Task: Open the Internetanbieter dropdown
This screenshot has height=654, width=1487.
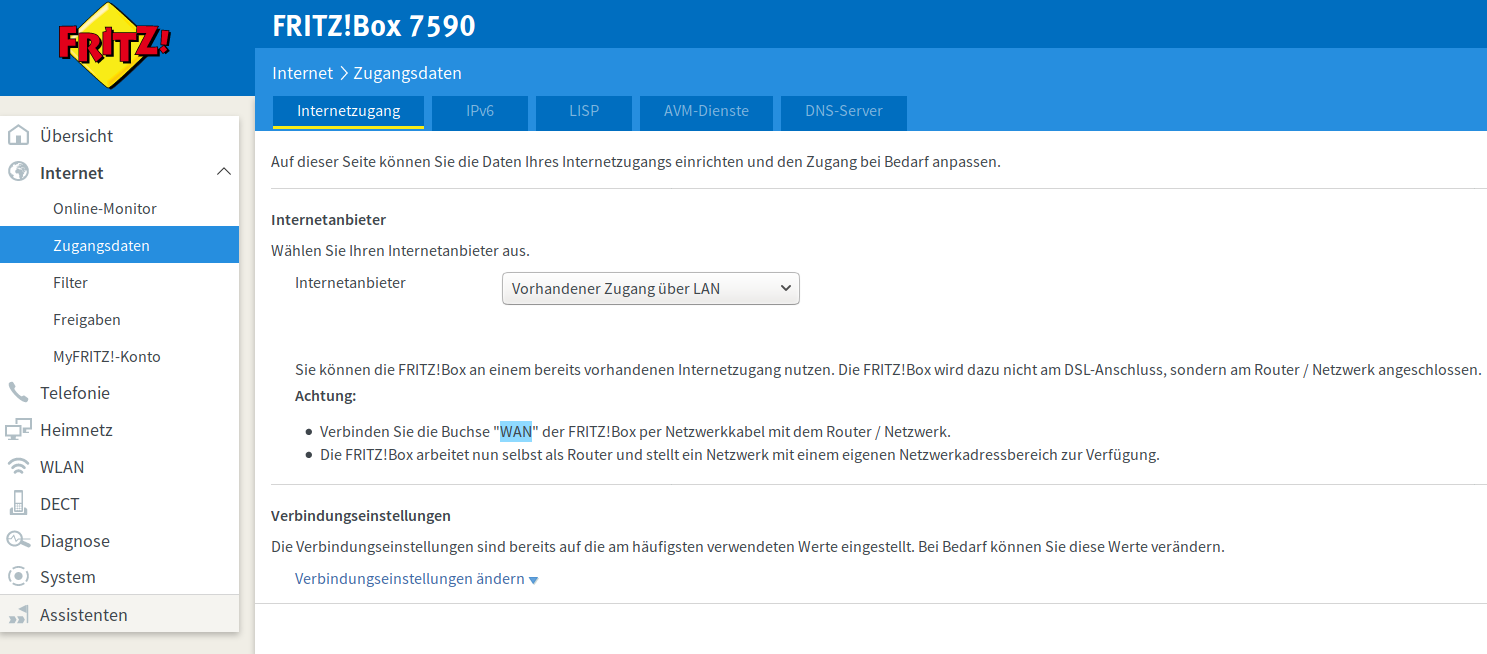Action: [x=650, y=289]
